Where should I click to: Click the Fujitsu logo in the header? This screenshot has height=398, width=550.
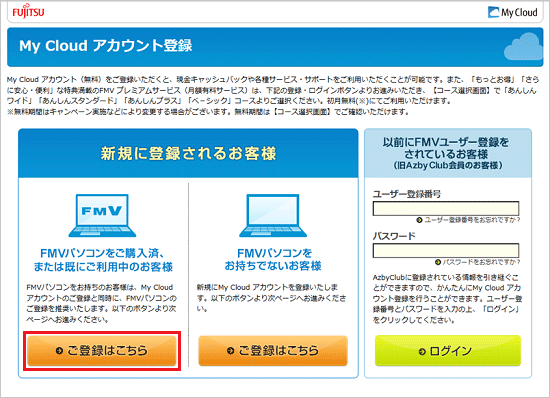pyautogui.click(x=28, y=11)
